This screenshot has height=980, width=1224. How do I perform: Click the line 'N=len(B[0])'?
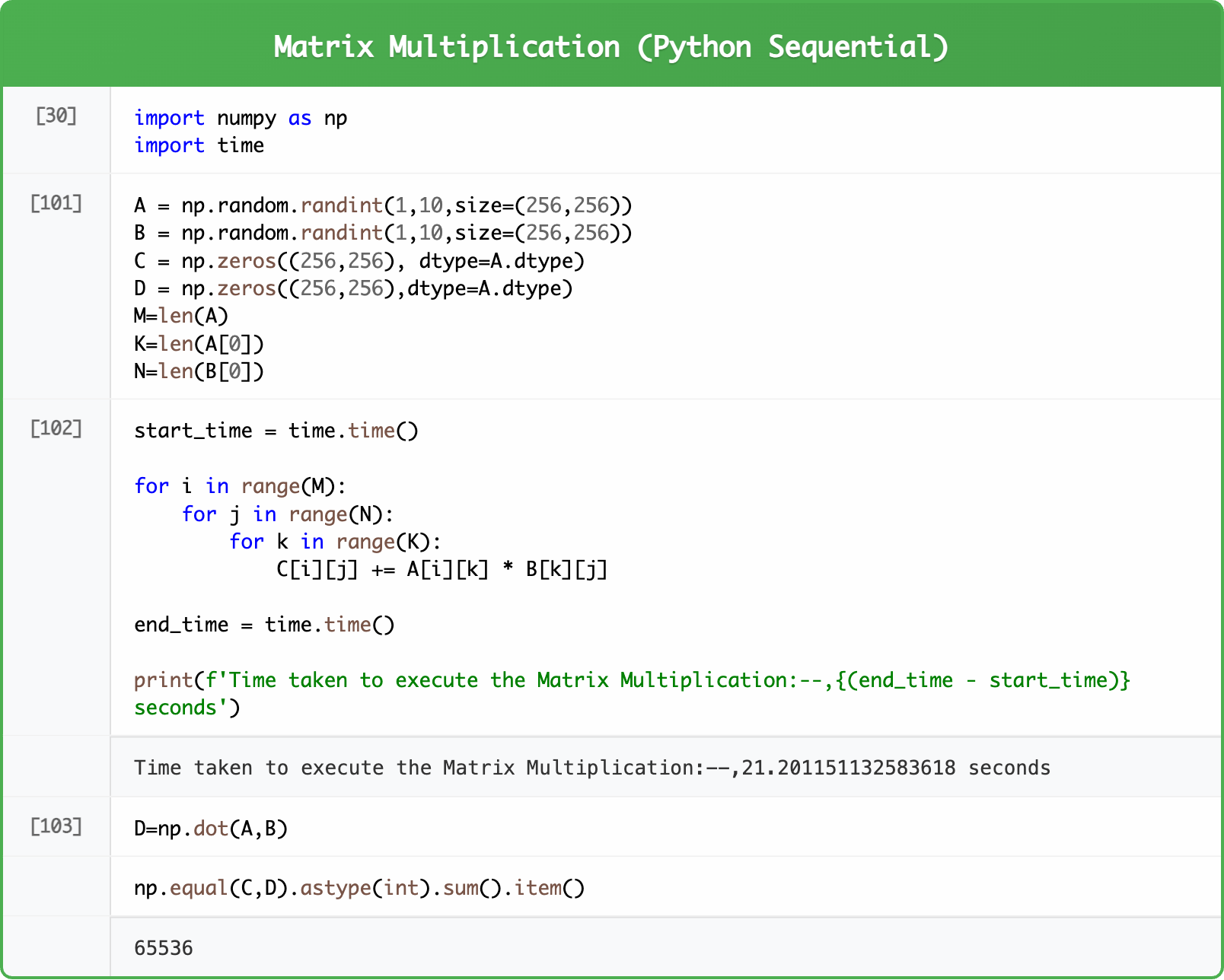199,371
